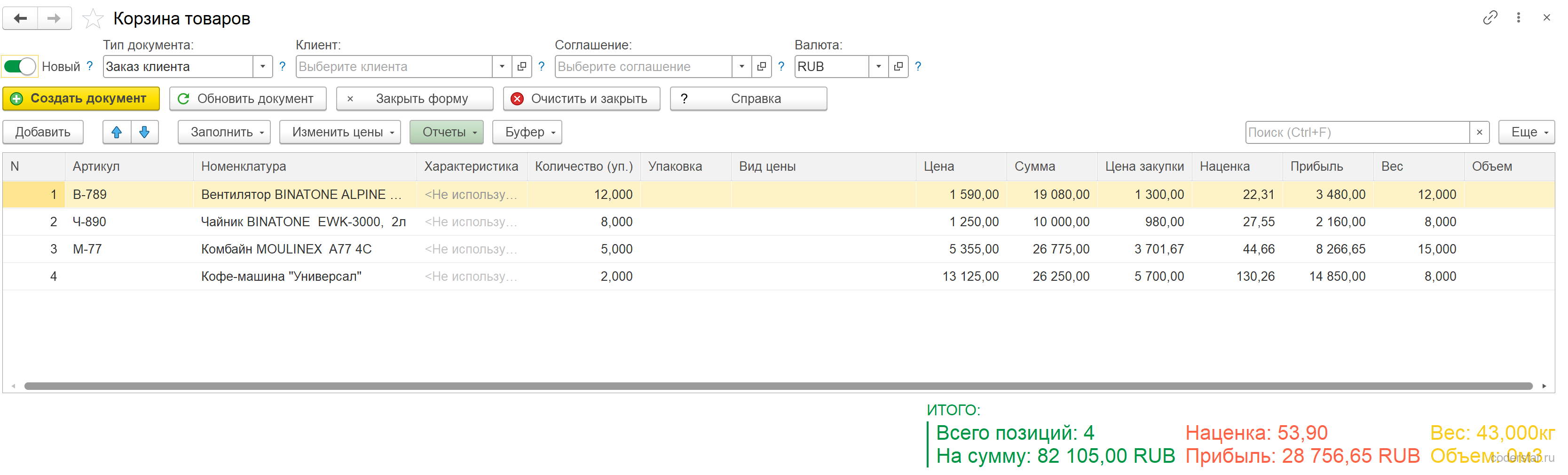Click the Соглашение input field

click(643, 66)
